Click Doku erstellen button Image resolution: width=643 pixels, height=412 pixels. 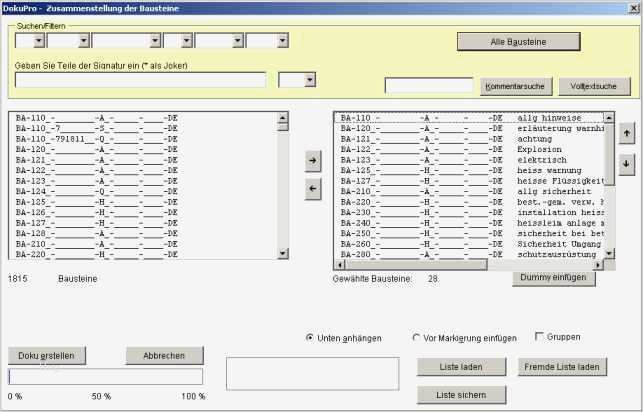click(47, 355)
